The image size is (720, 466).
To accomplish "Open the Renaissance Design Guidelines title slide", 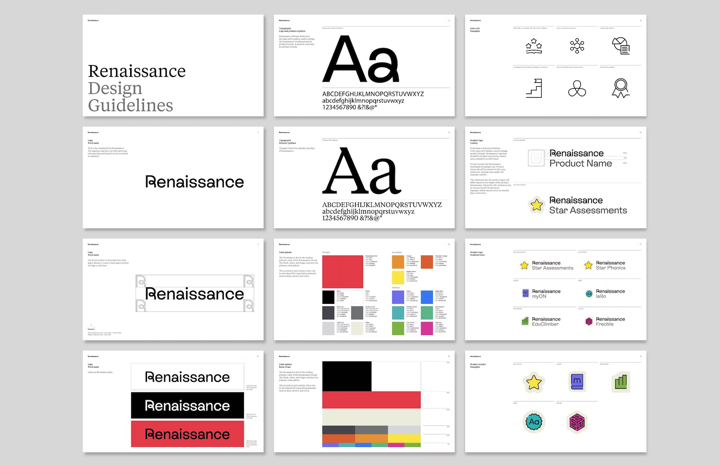I will point(173,66).
